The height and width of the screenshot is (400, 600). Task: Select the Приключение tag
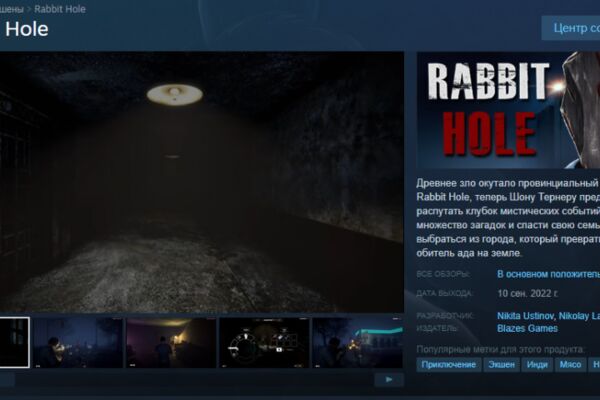pos(448,365)
